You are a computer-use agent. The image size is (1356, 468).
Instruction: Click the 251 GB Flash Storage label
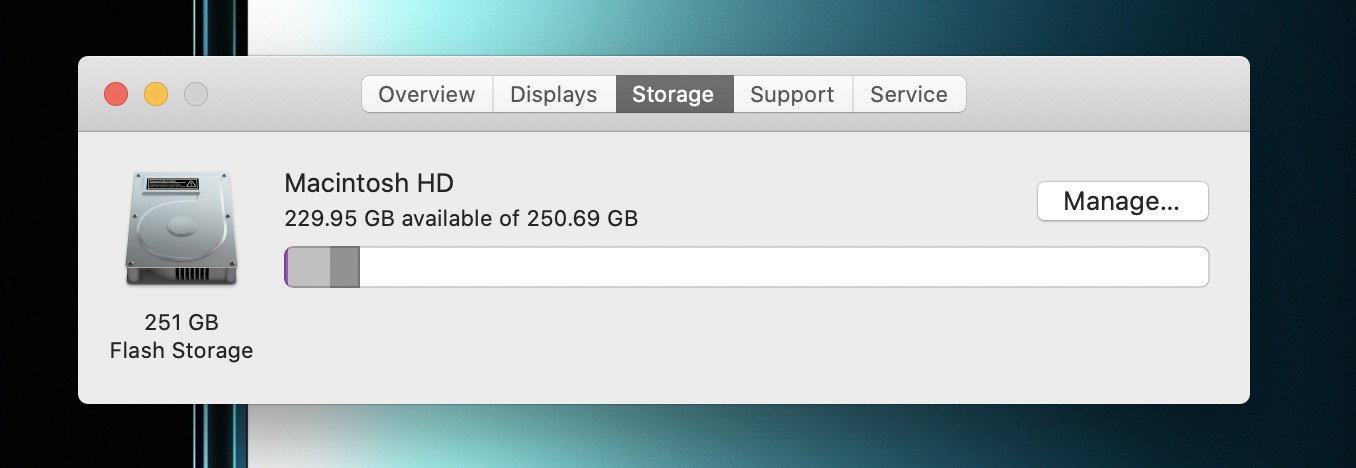(181, 337)
